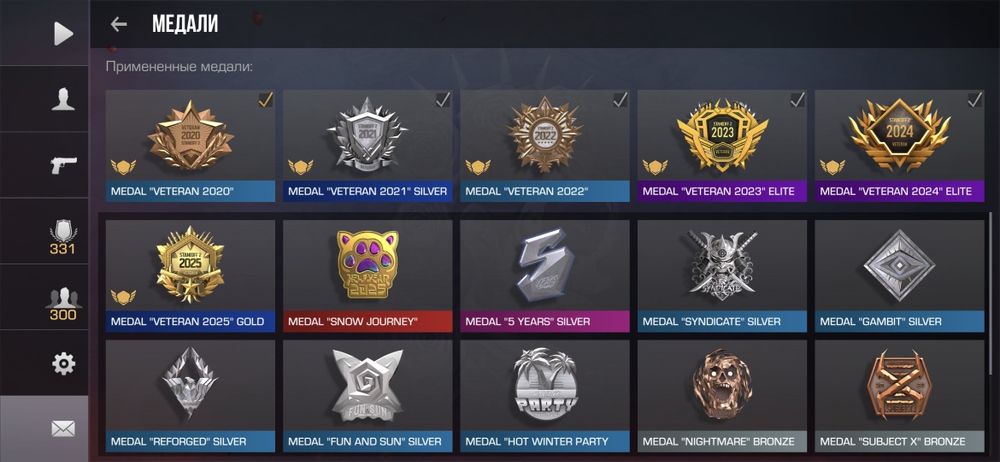Select the 5 Years Silver medal
The height and width of the screenshot is (462, 1000).
point(545,276)
